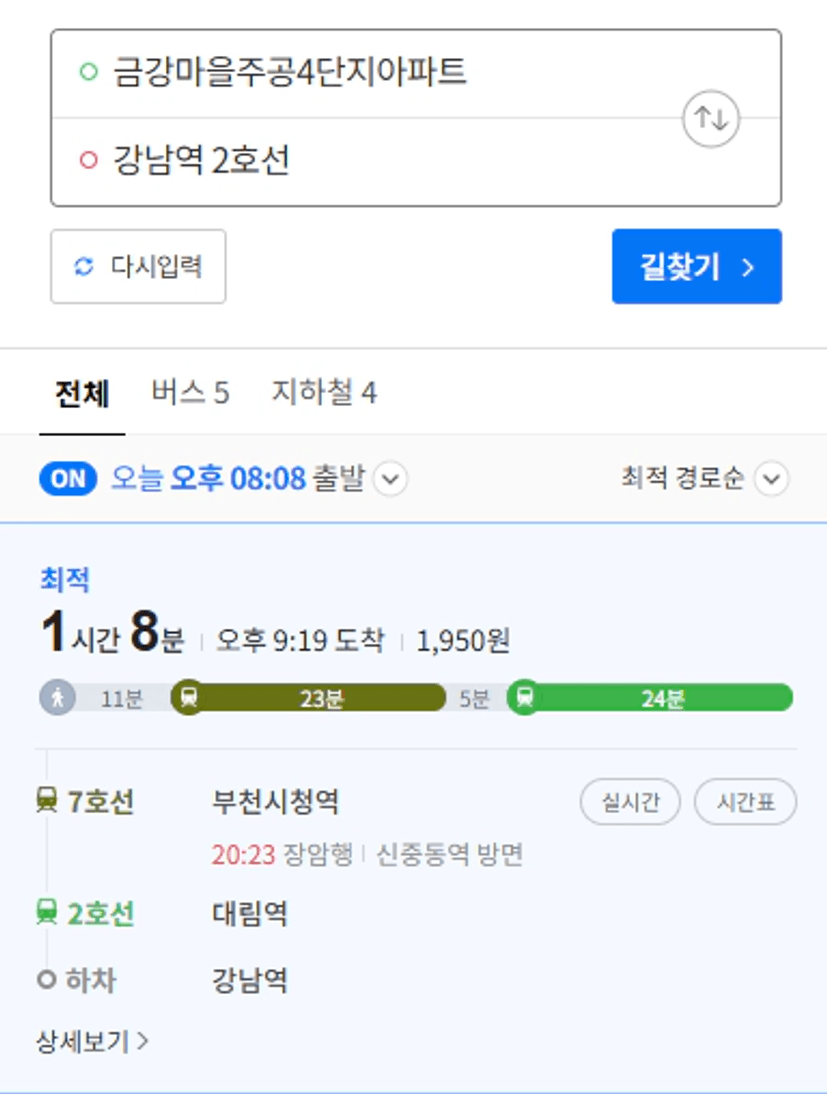Click the 7호선 train icon in step list
Viewport: 827px width, 1094px height.
(47, 800)
